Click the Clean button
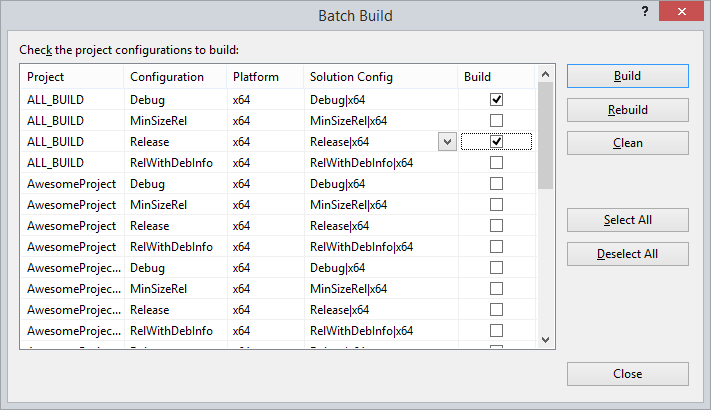The image size is (711, 410). pos(627,143)
